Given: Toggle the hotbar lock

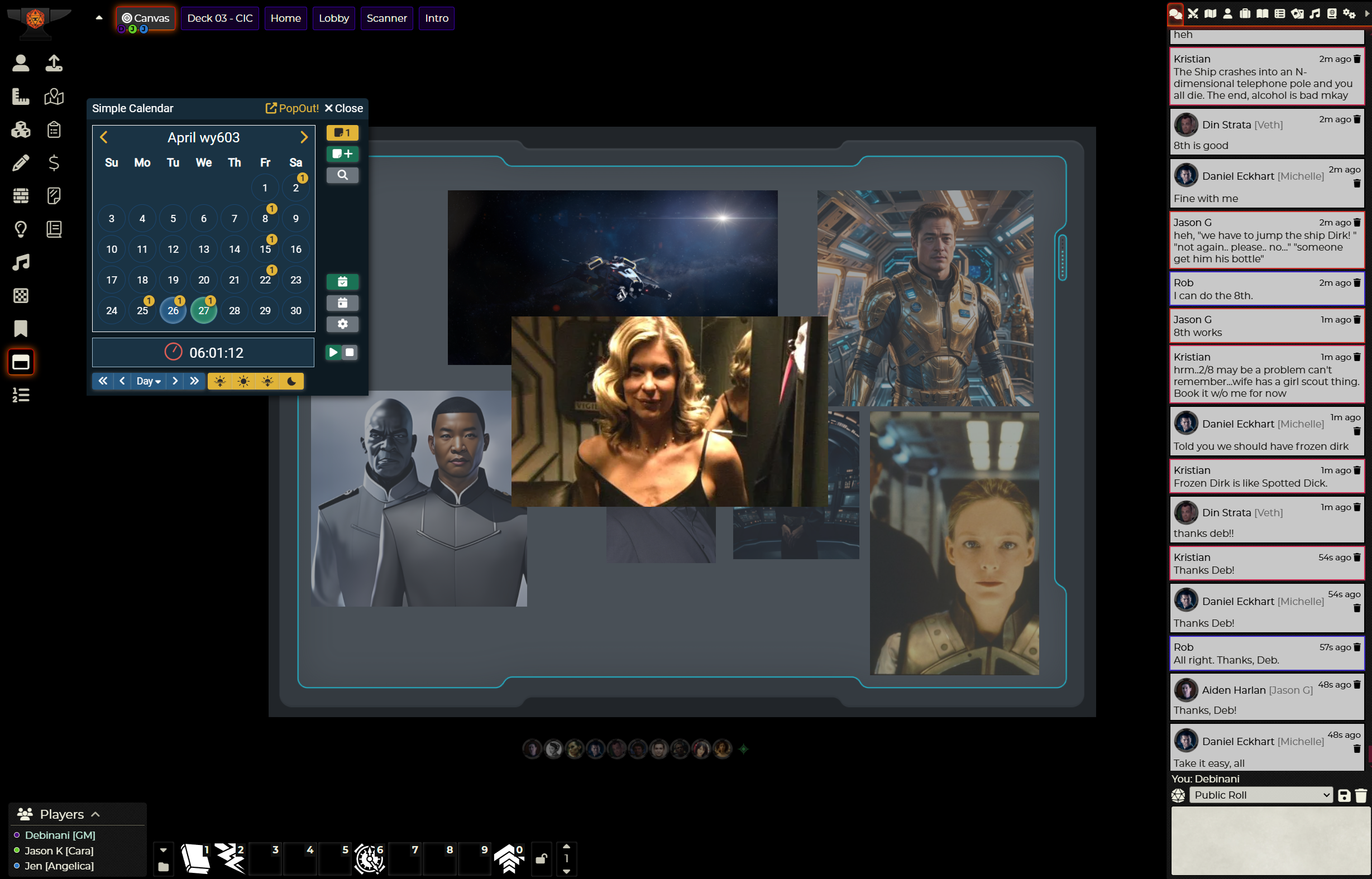Looking at the screenshot, I should [x=541, y=858].
